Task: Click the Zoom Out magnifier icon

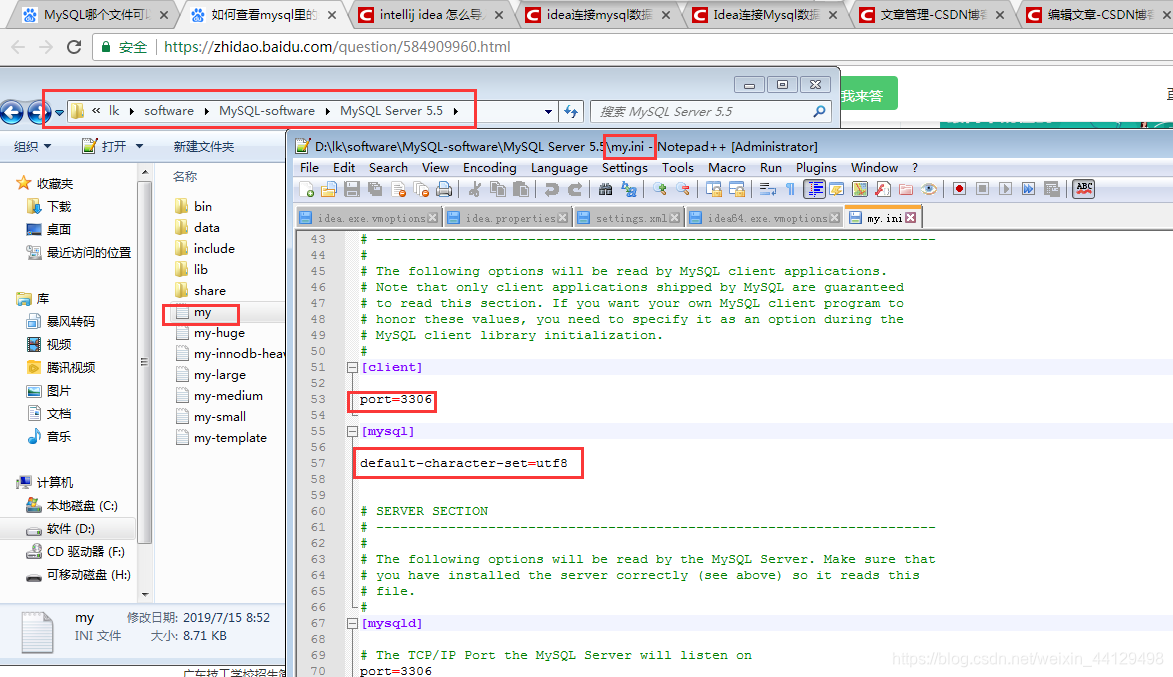Action: (683, 189)
